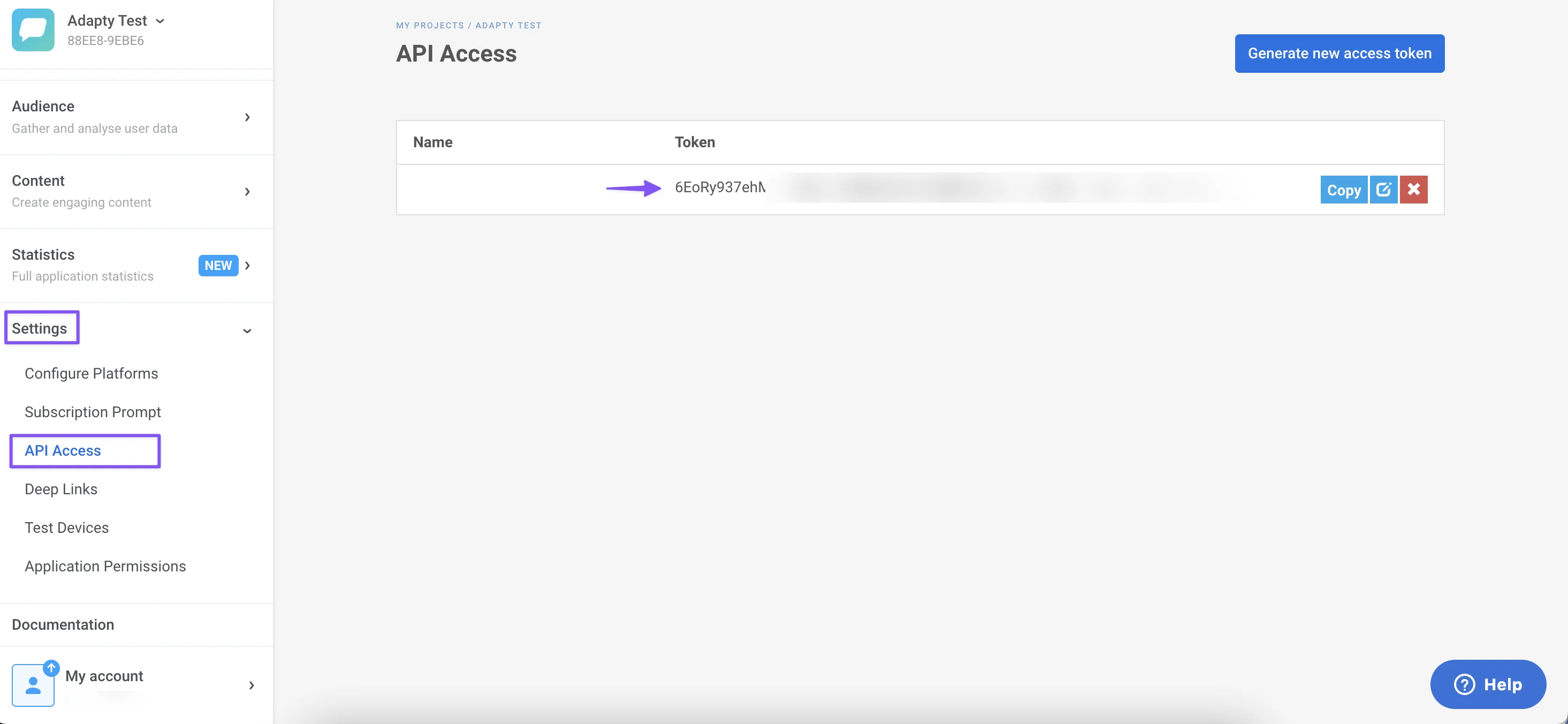Expand the Content section chevron
This screenshot has width=1568, height=724.
247,192
